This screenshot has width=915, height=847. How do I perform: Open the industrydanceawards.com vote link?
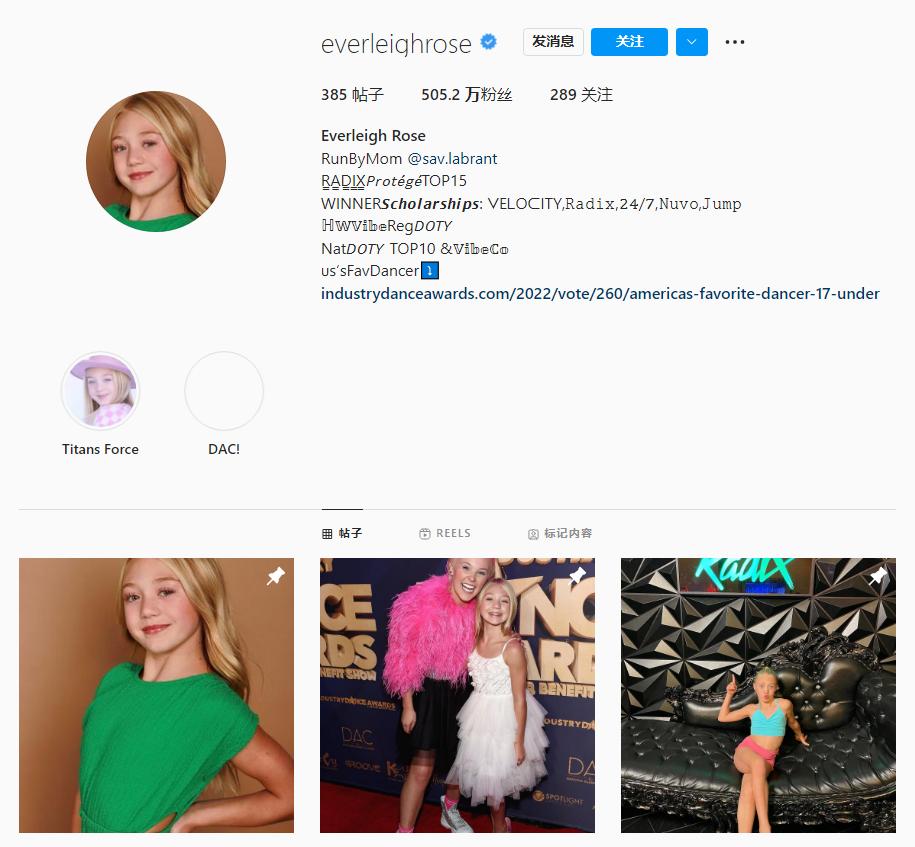(x=600, y=293)
